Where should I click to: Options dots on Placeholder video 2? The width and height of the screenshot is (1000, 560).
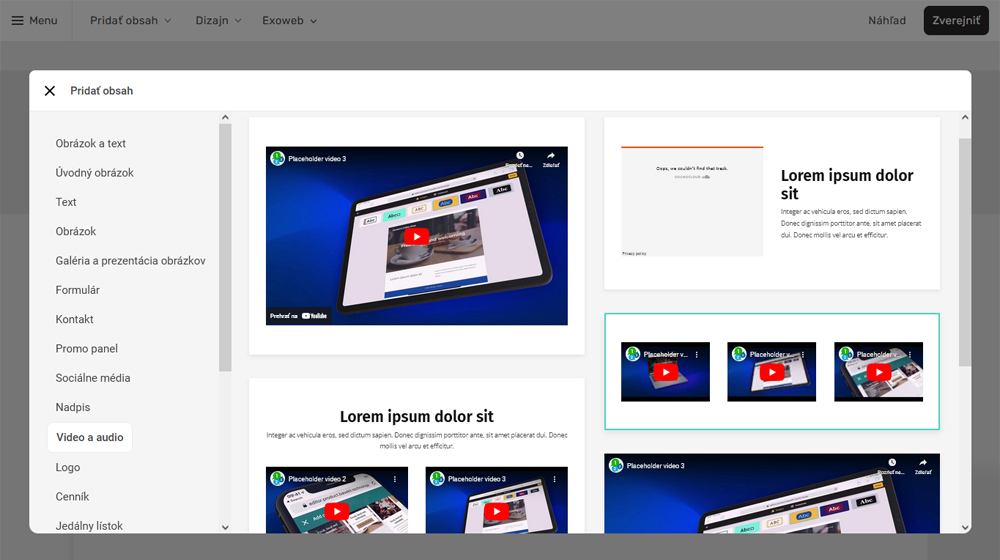(395, 478)
